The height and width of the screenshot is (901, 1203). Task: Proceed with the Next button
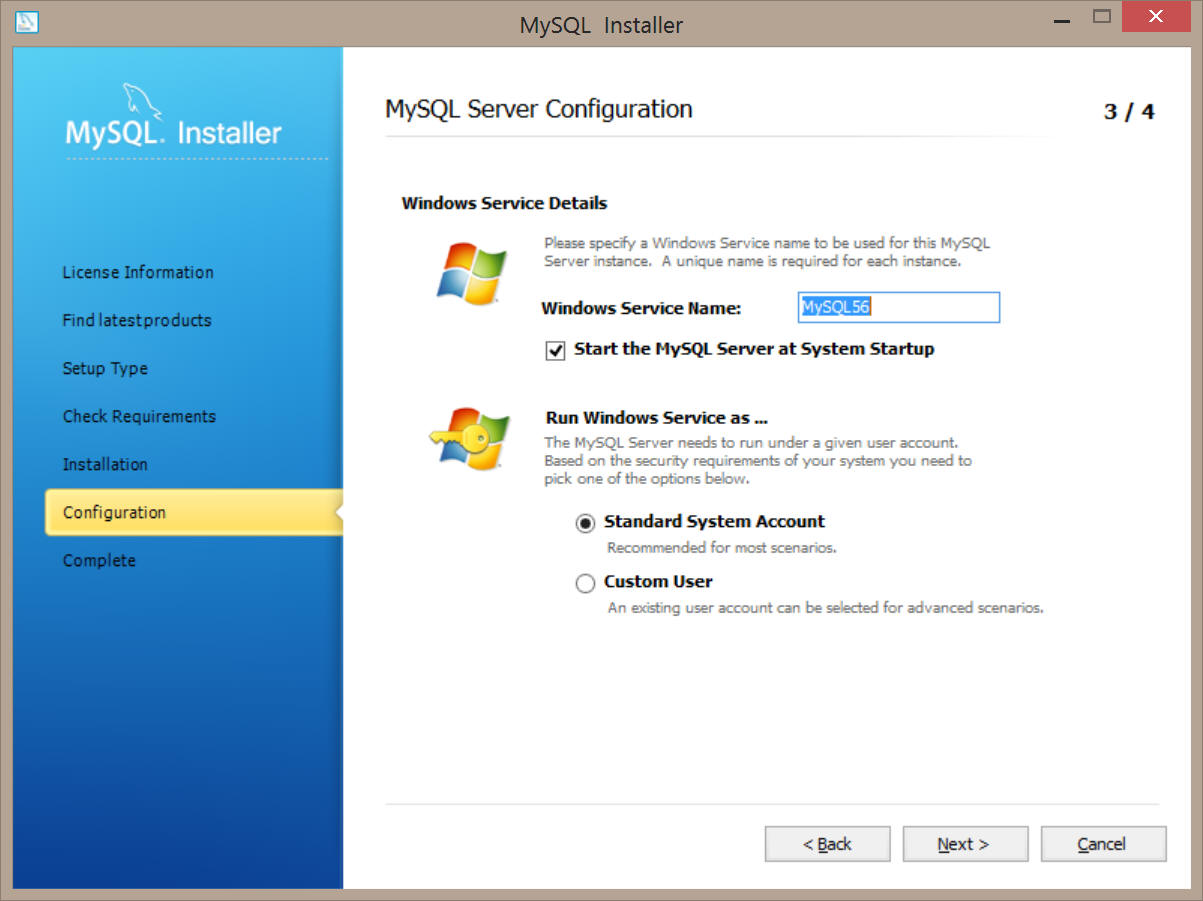965,844
